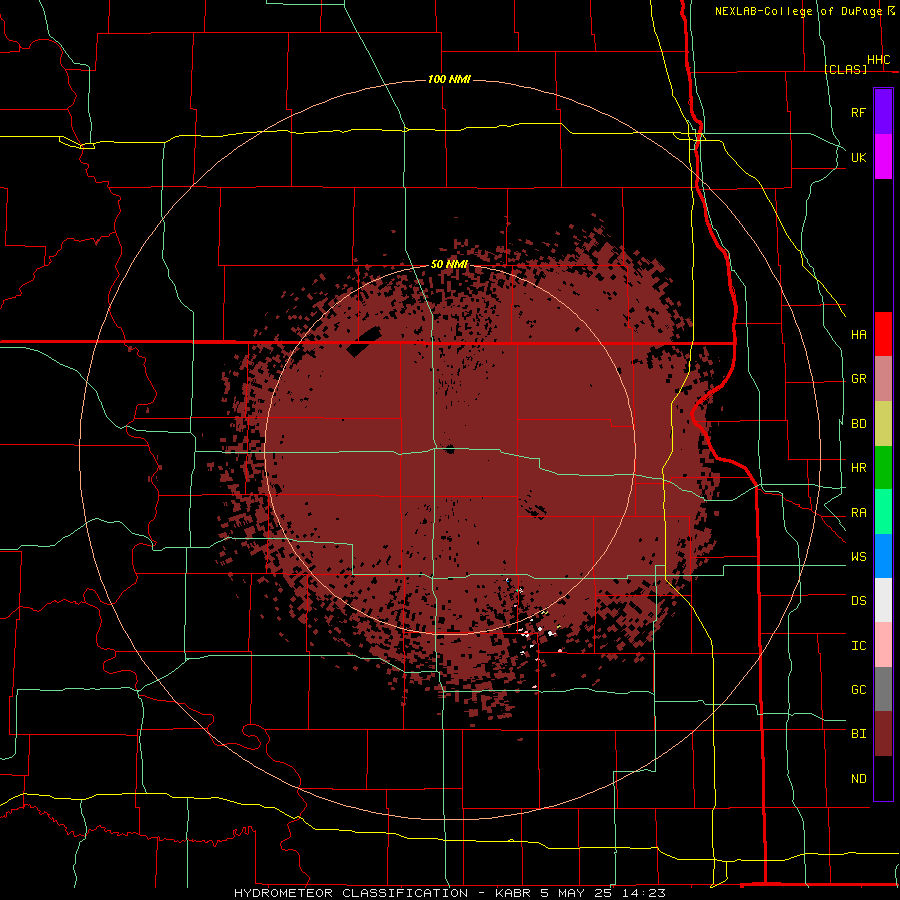
Task: Click the BI legend label
Action: (x=858, y=734)
